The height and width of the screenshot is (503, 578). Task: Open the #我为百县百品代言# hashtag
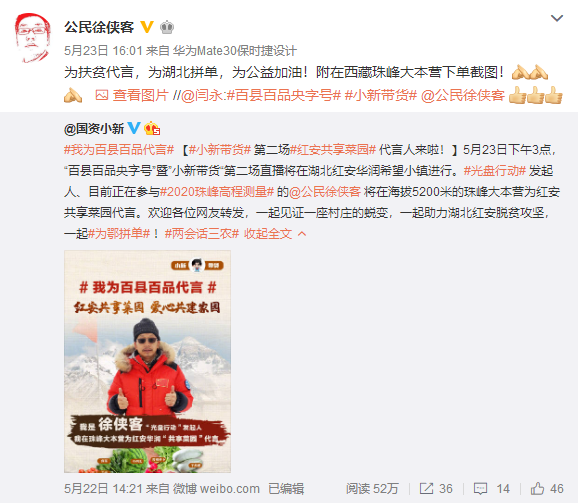point(119,150)
